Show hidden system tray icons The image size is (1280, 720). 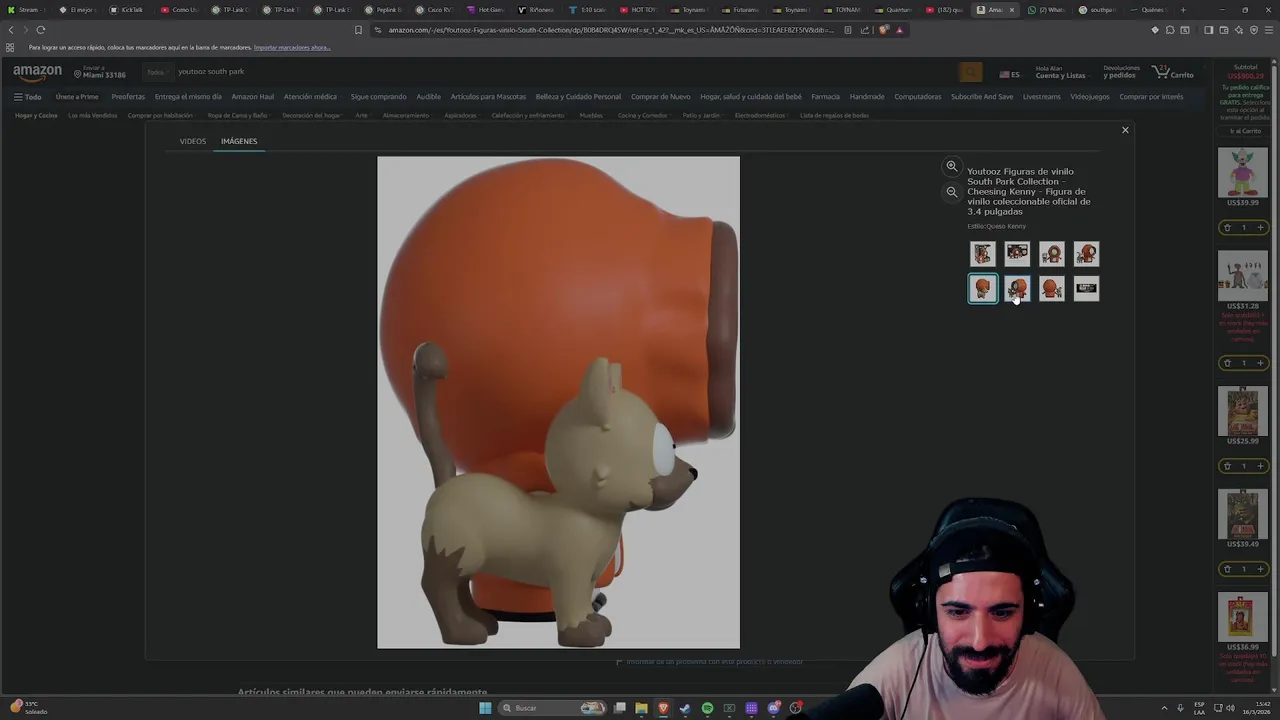tap(1164, 708)
